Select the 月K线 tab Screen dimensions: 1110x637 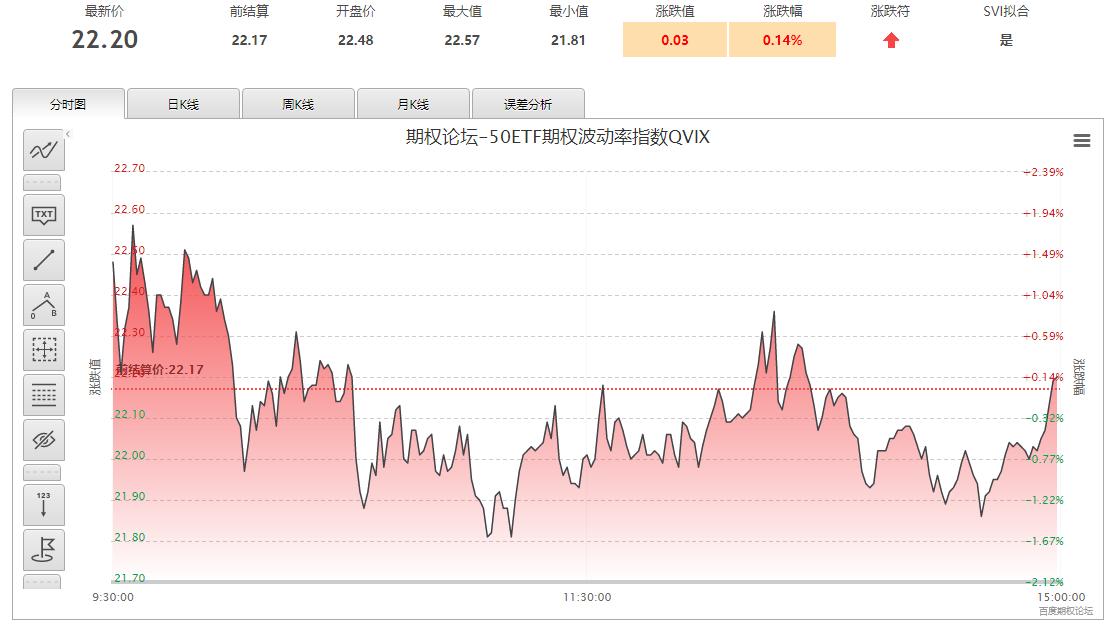412,103
